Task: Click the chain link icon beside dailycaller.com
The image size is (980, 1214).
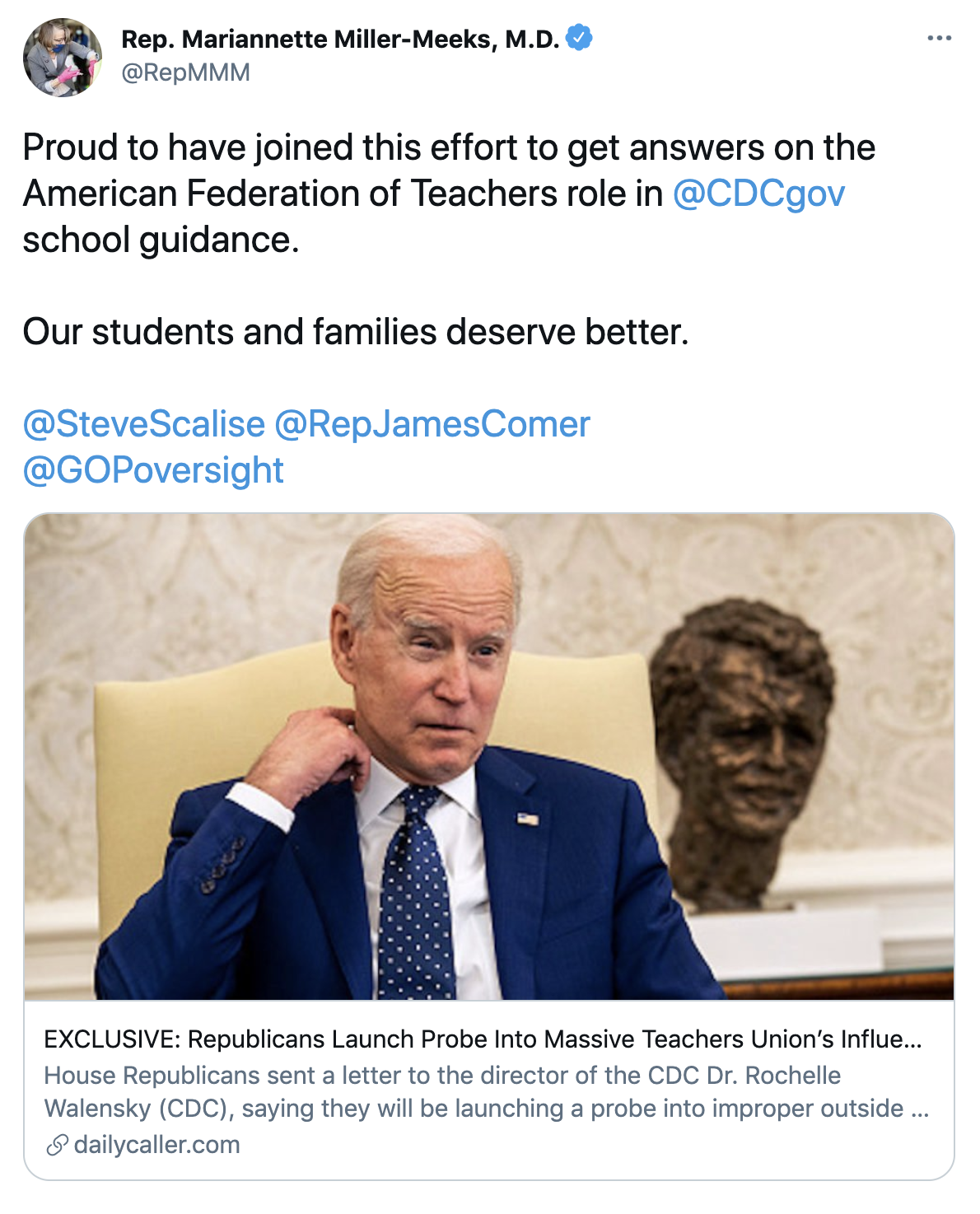Action: (x=57, y=1145)
